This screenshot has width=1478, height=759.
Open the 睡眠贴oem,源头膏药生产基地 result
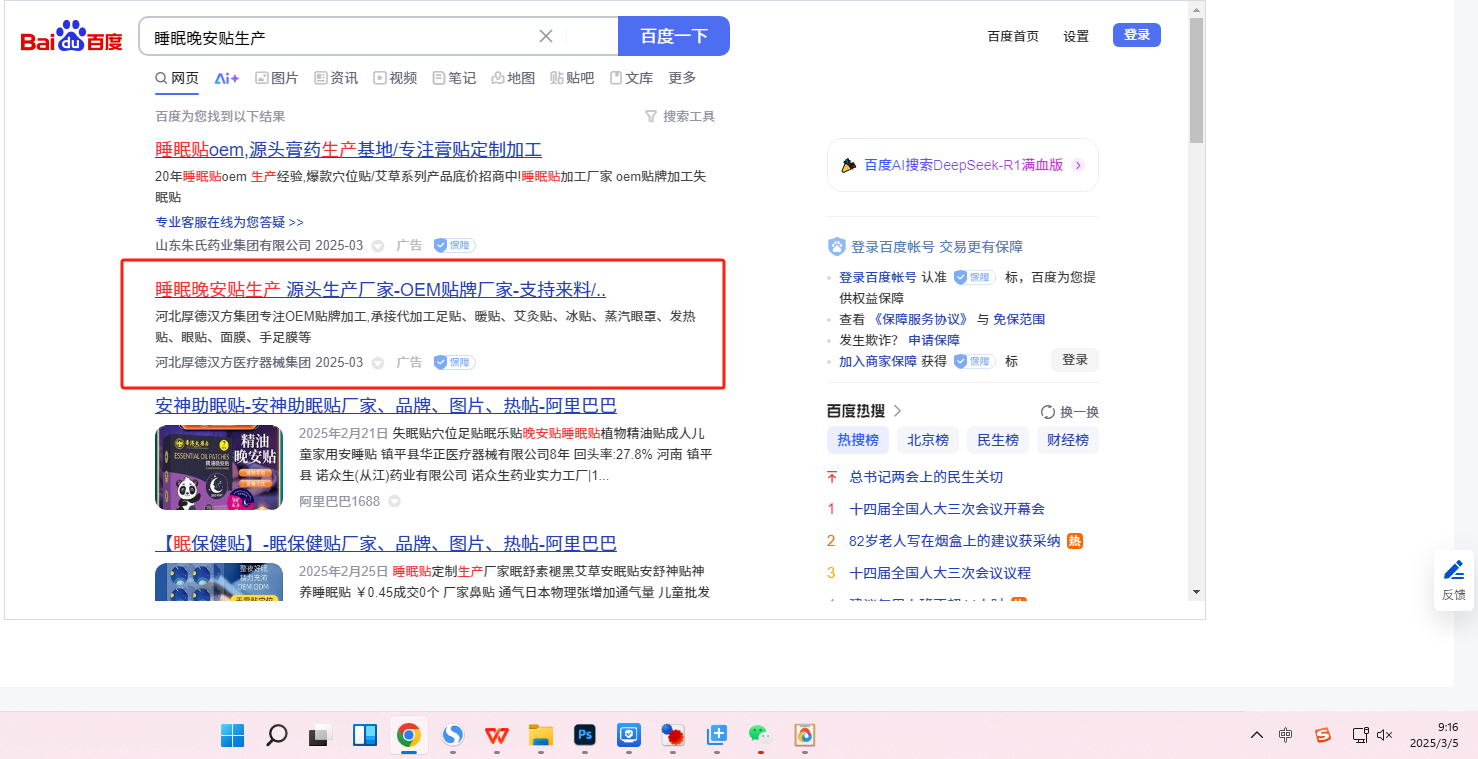(x=349, y=150)
